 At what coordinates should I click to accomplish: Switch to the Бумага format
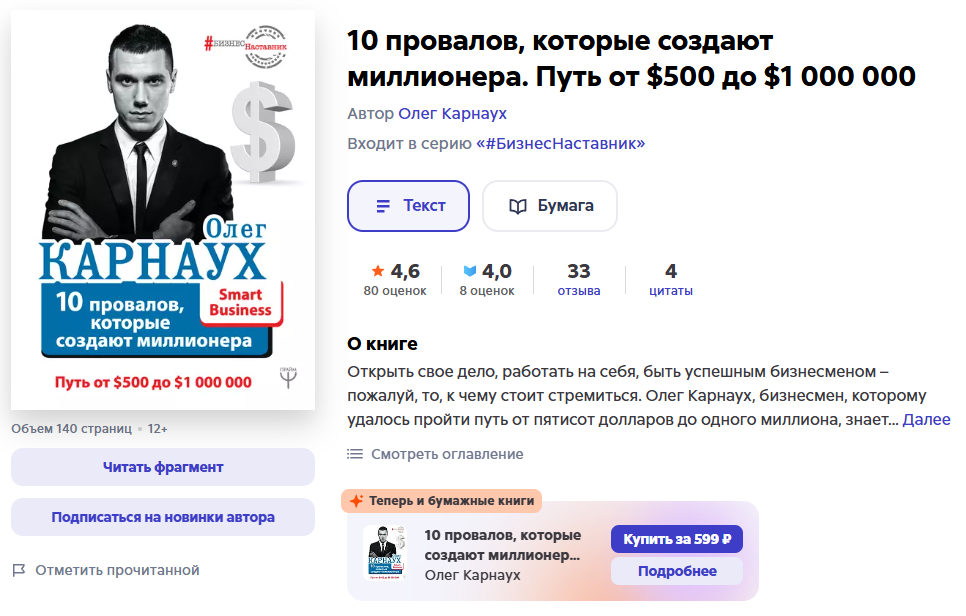550,206
